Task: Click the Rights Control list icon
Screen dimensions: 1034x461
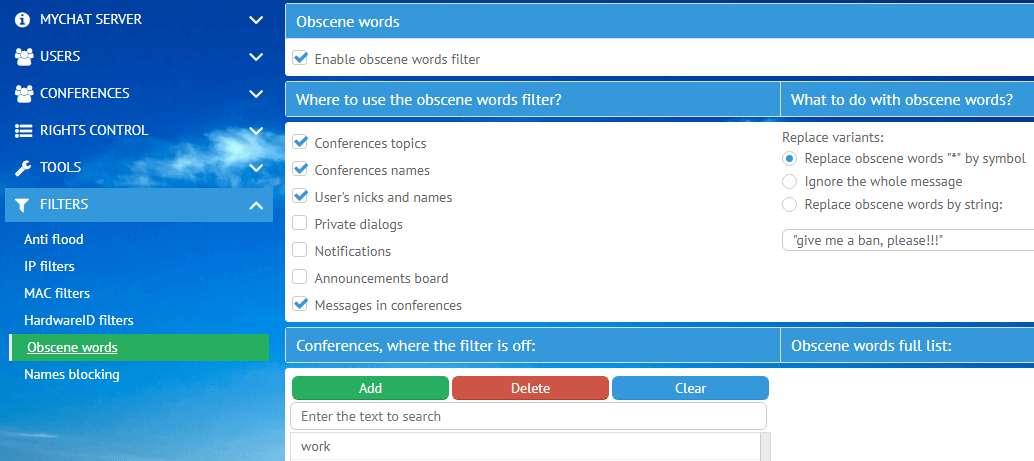Action: point(23,130)
